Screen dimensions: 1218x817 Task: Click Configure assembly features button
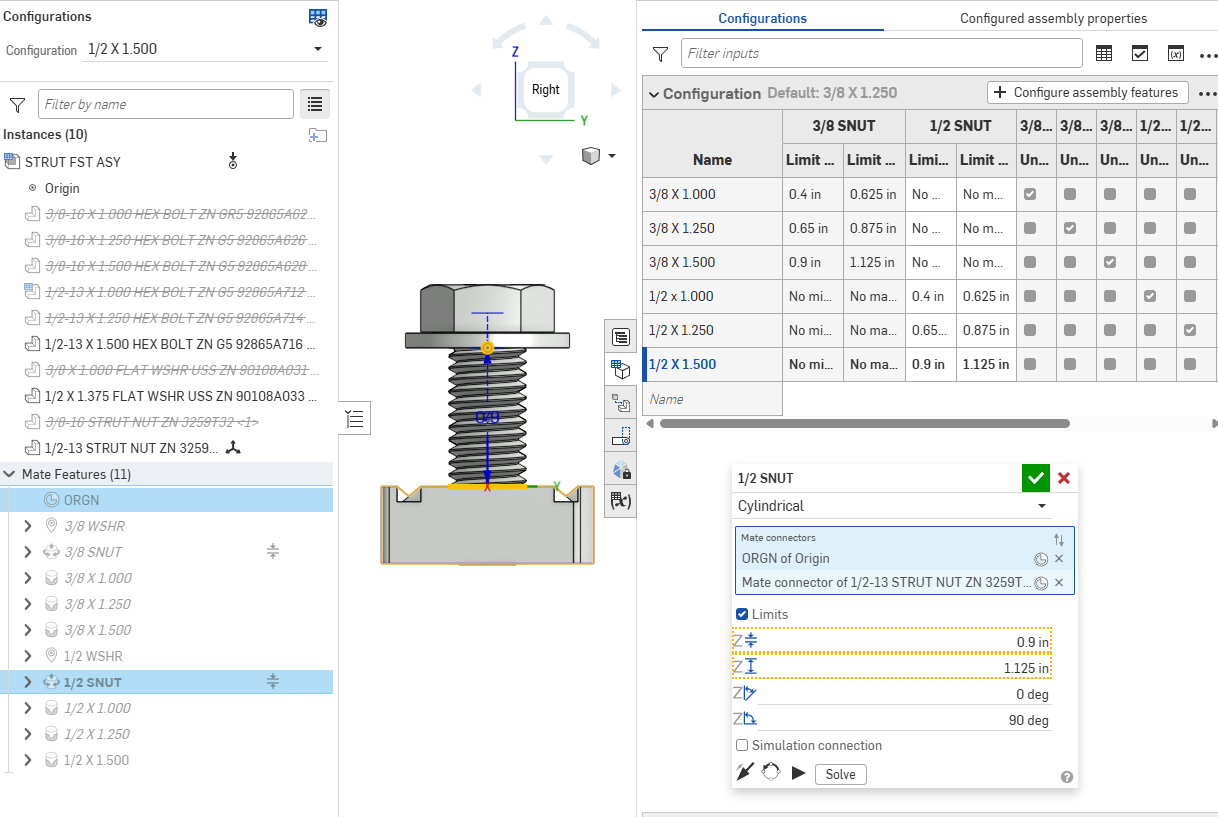tap(1087, 92)
